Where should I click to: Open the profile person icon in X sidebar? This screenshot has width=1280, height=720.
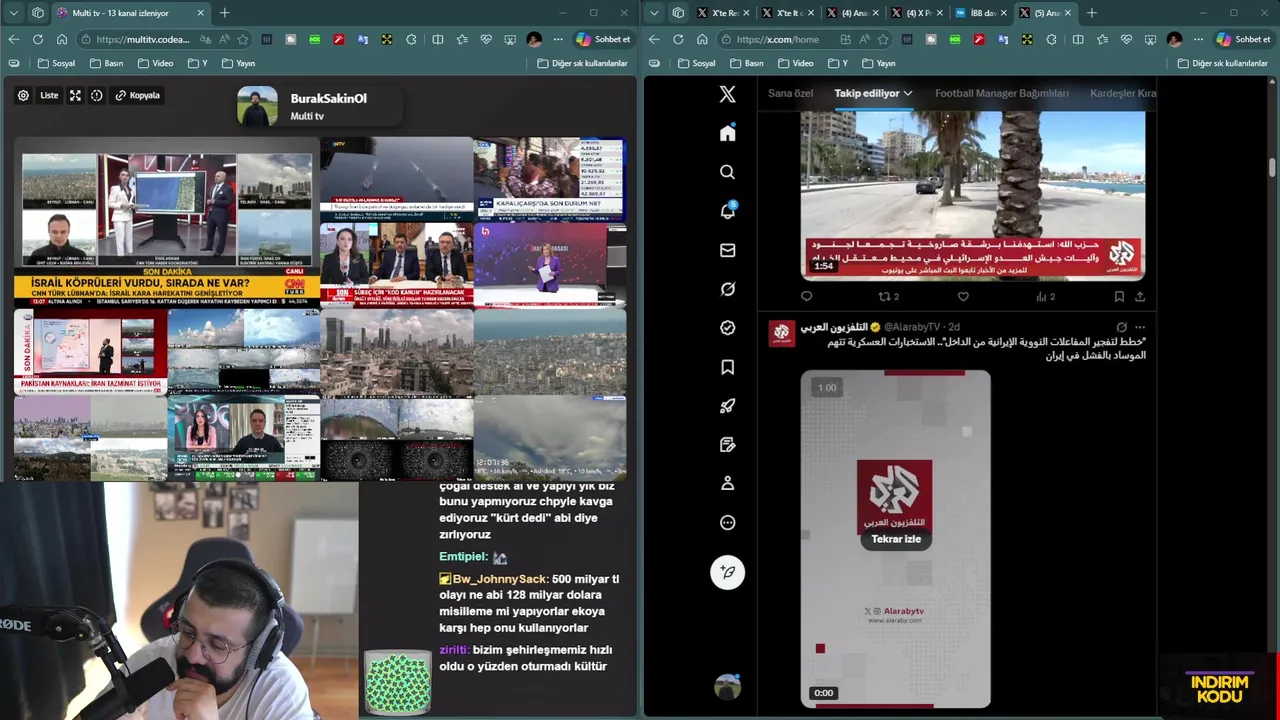[x=728, y=483]
